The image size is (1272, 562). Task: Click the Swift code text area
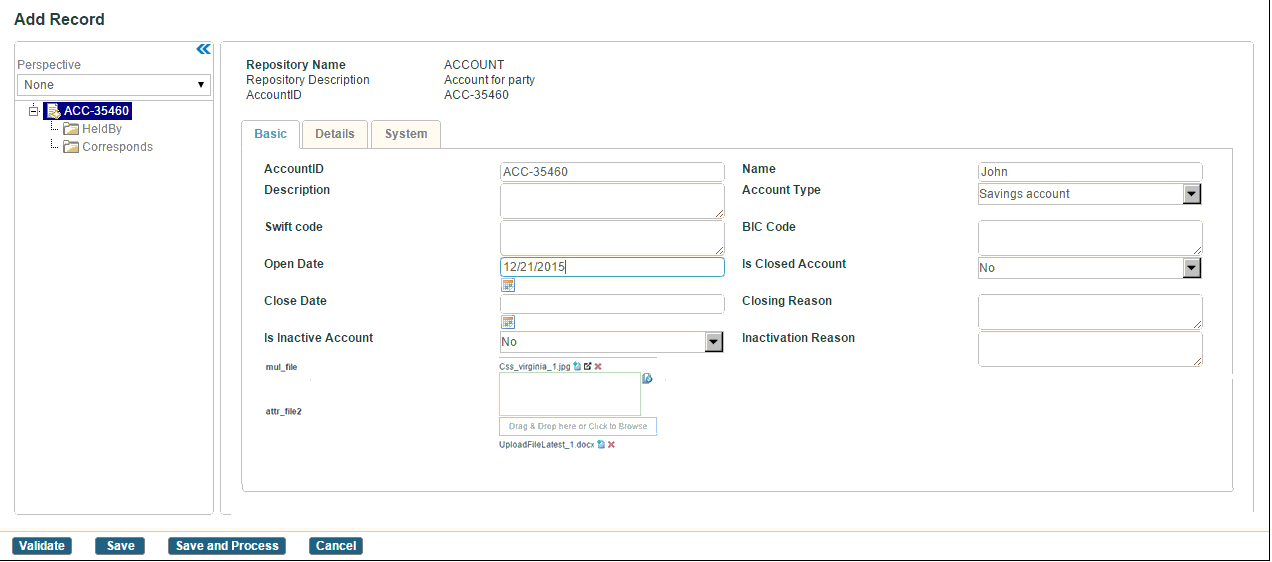click(612, 238)
